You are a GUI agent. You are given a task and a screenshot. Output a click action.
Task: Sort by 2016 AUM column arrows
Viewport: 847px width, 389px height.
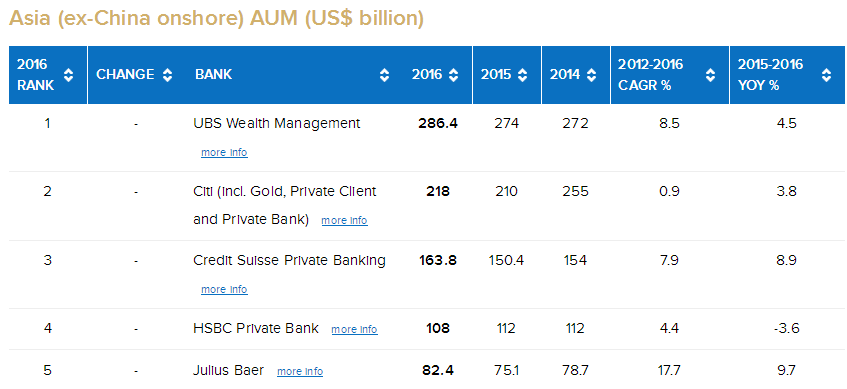coord(453,75)
